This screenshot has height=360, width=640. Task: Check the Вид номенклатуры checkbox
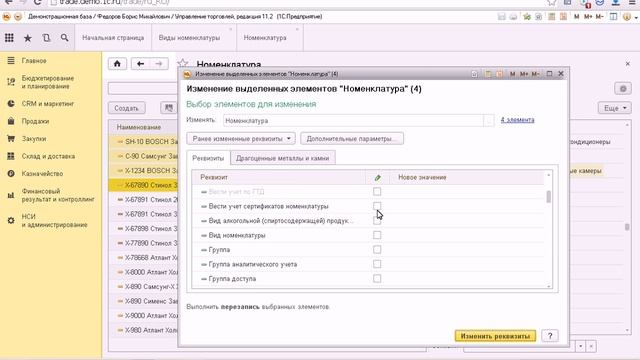pyautogui.click(x=377, y=235)
